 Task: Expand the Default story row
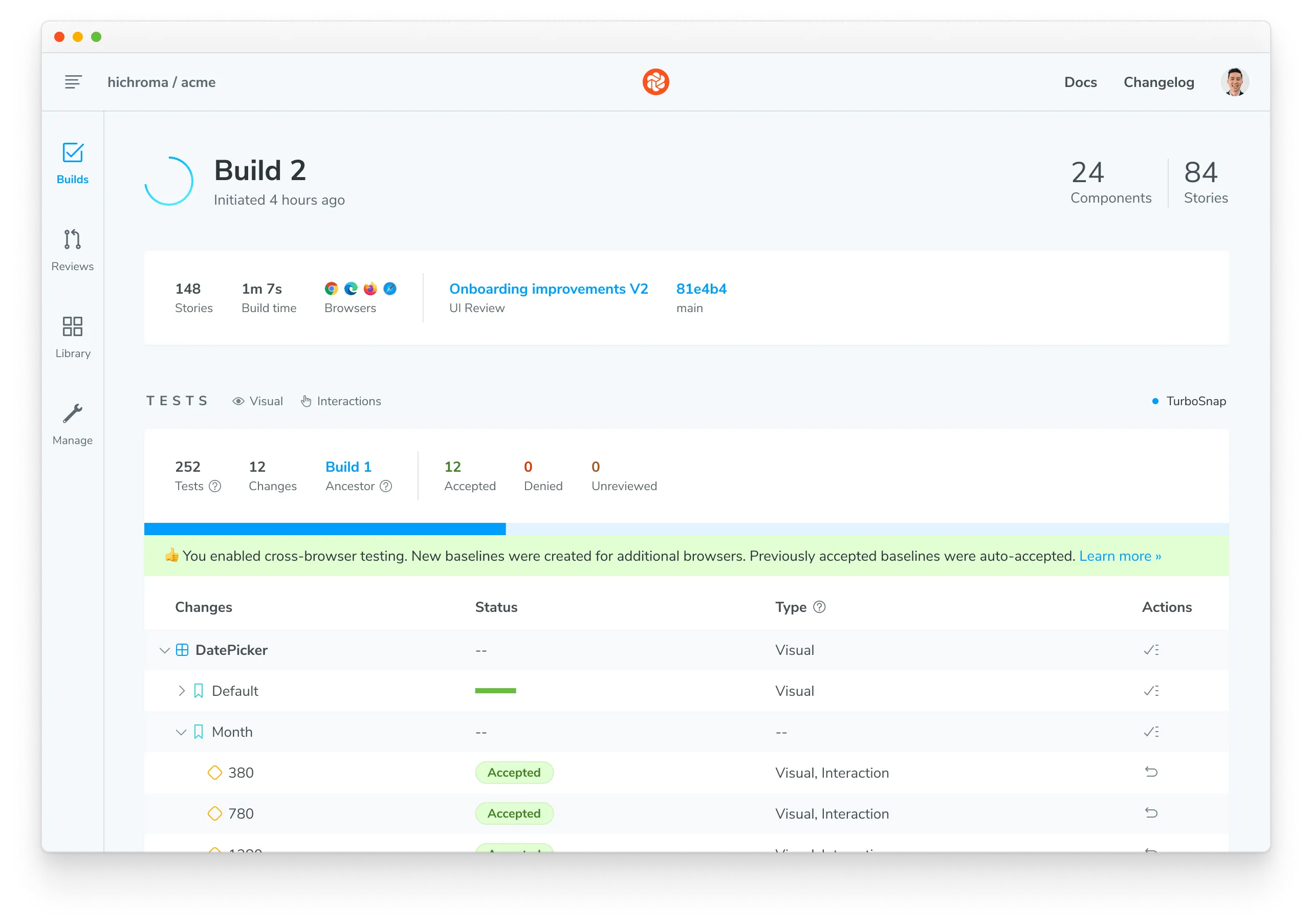pyautogui.click(x=182, y=690)
